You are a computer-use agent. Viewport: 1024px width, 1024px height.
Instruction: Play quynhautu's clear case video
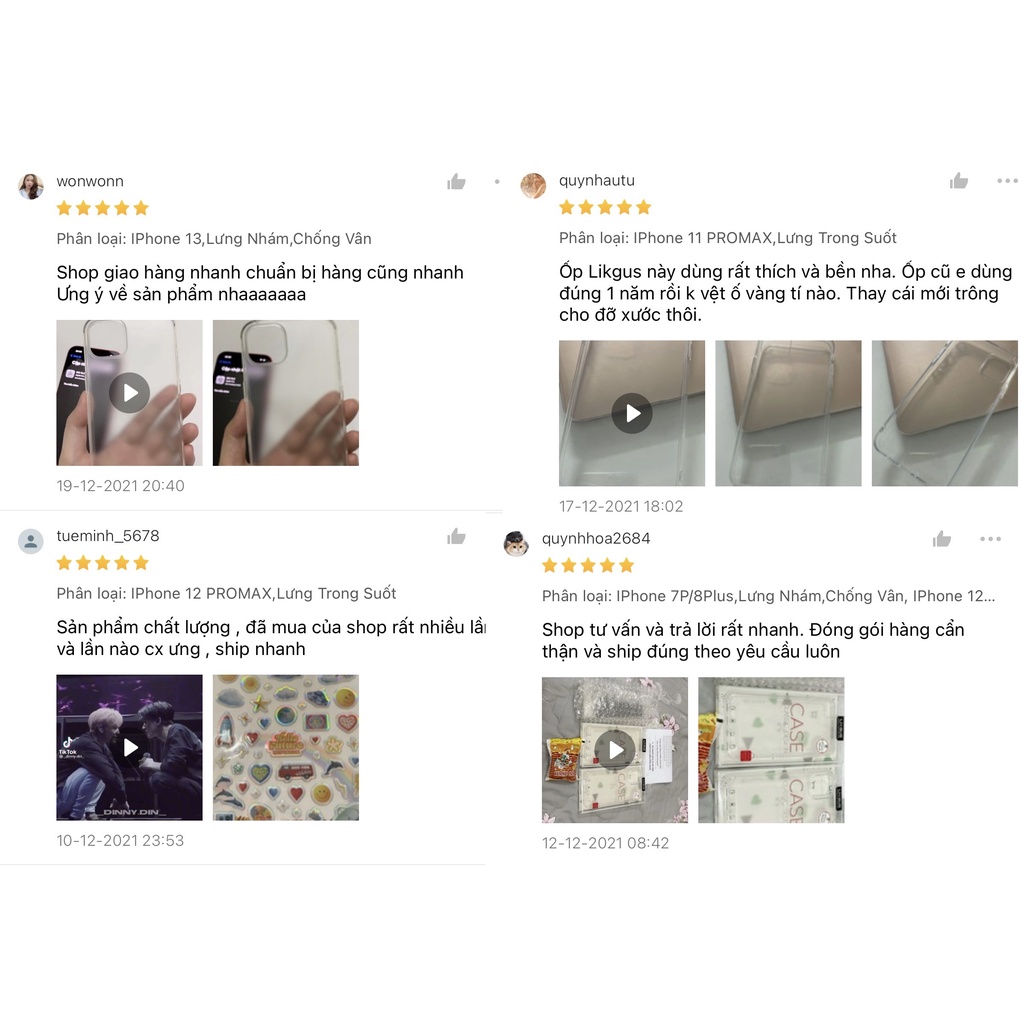[x=632, y=413]
